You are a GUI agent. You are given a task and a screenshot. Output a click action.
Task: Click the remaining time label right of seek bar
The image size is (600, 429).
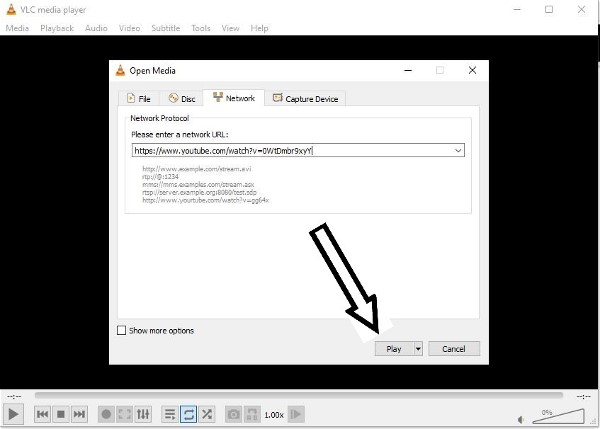(x=584, y=396)
